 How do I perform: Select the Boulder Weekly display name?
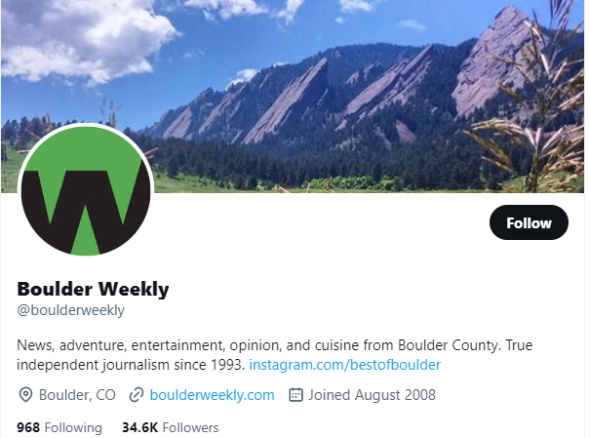tap(93, 289)
